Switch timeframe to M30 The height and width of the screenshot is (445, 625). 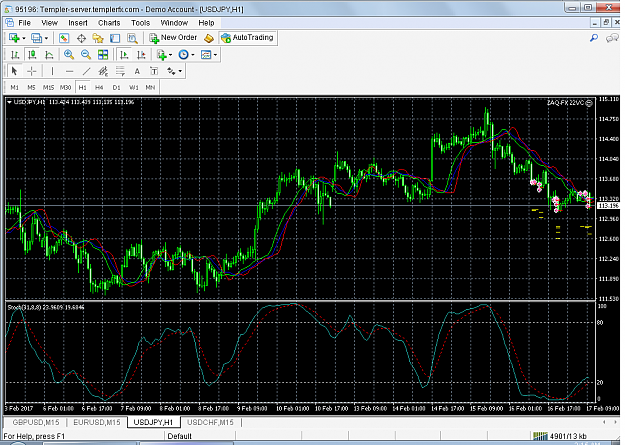pyautogui.click(x=65, y=87)
